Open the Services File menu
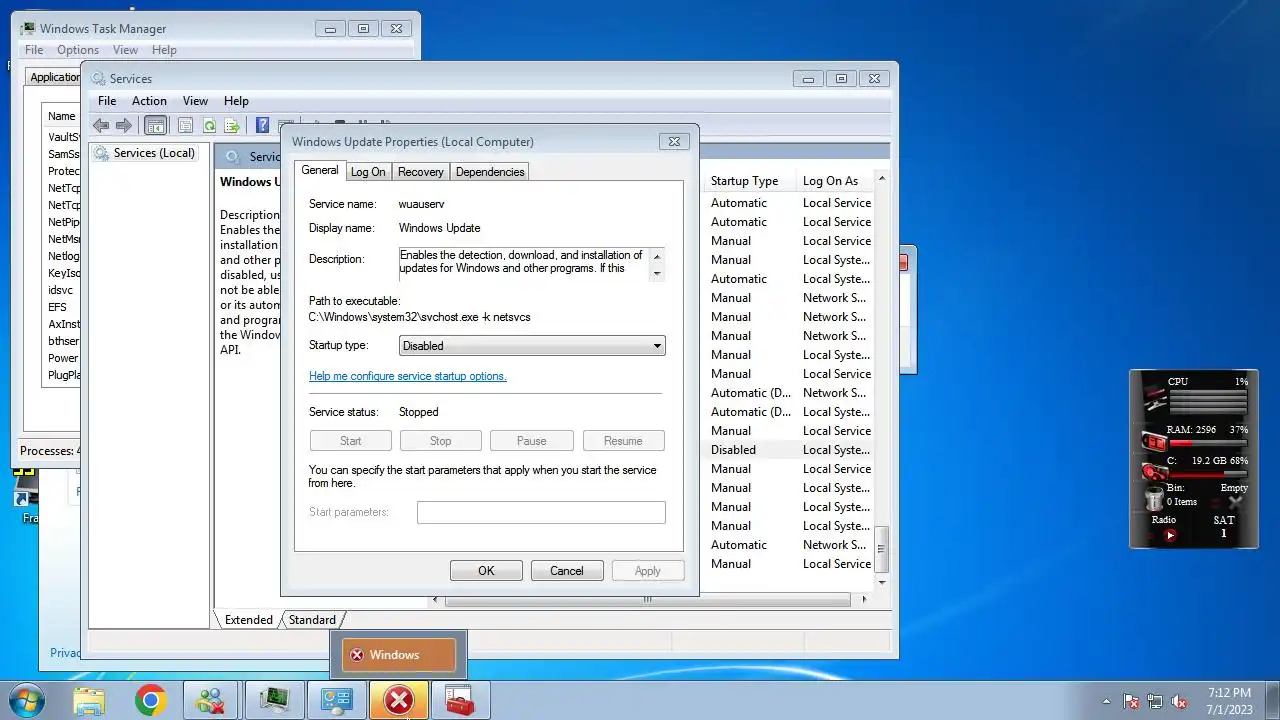Screen dimensions: 1280x720 coord(107,101)
